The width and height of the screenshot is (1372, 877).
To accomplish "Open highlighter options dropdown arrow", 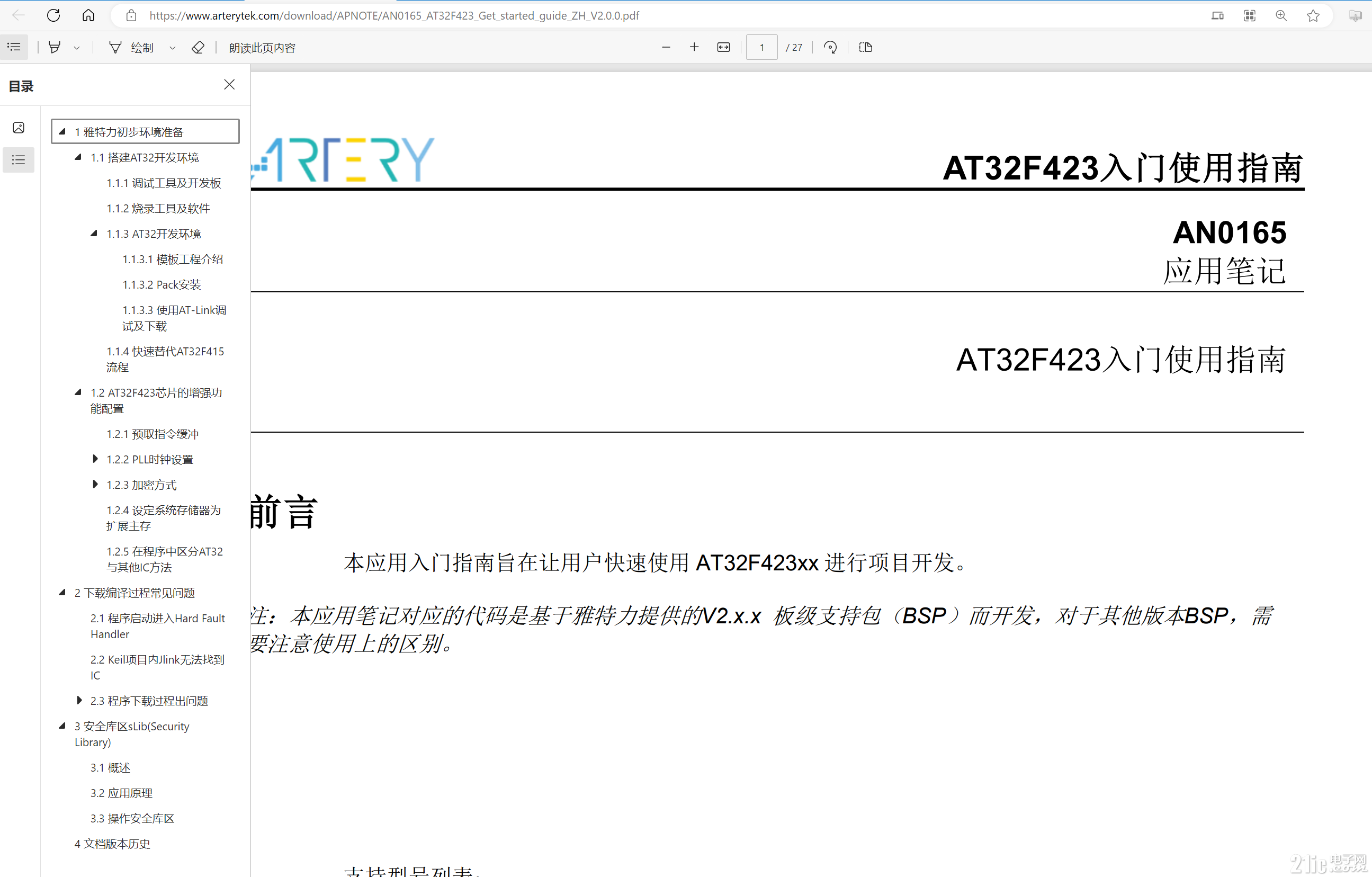I will 77,48.
